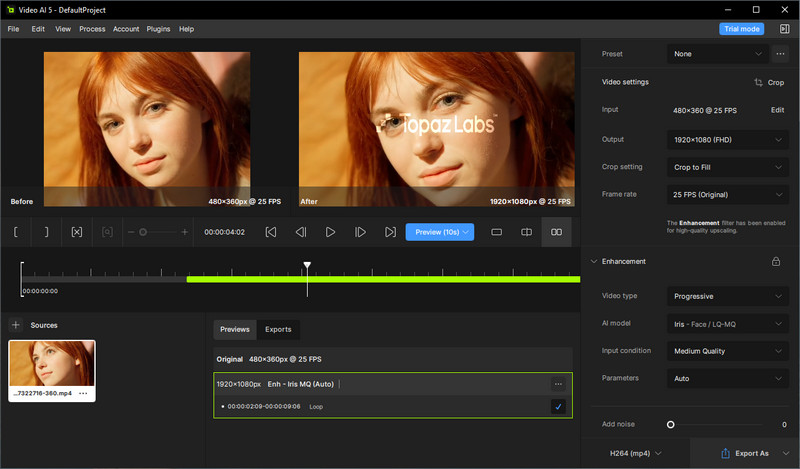The width and height of the screenshot is (800, 469).
Task: Open the Parameters Auto dropdown
Action: click(x=728, y=379)
